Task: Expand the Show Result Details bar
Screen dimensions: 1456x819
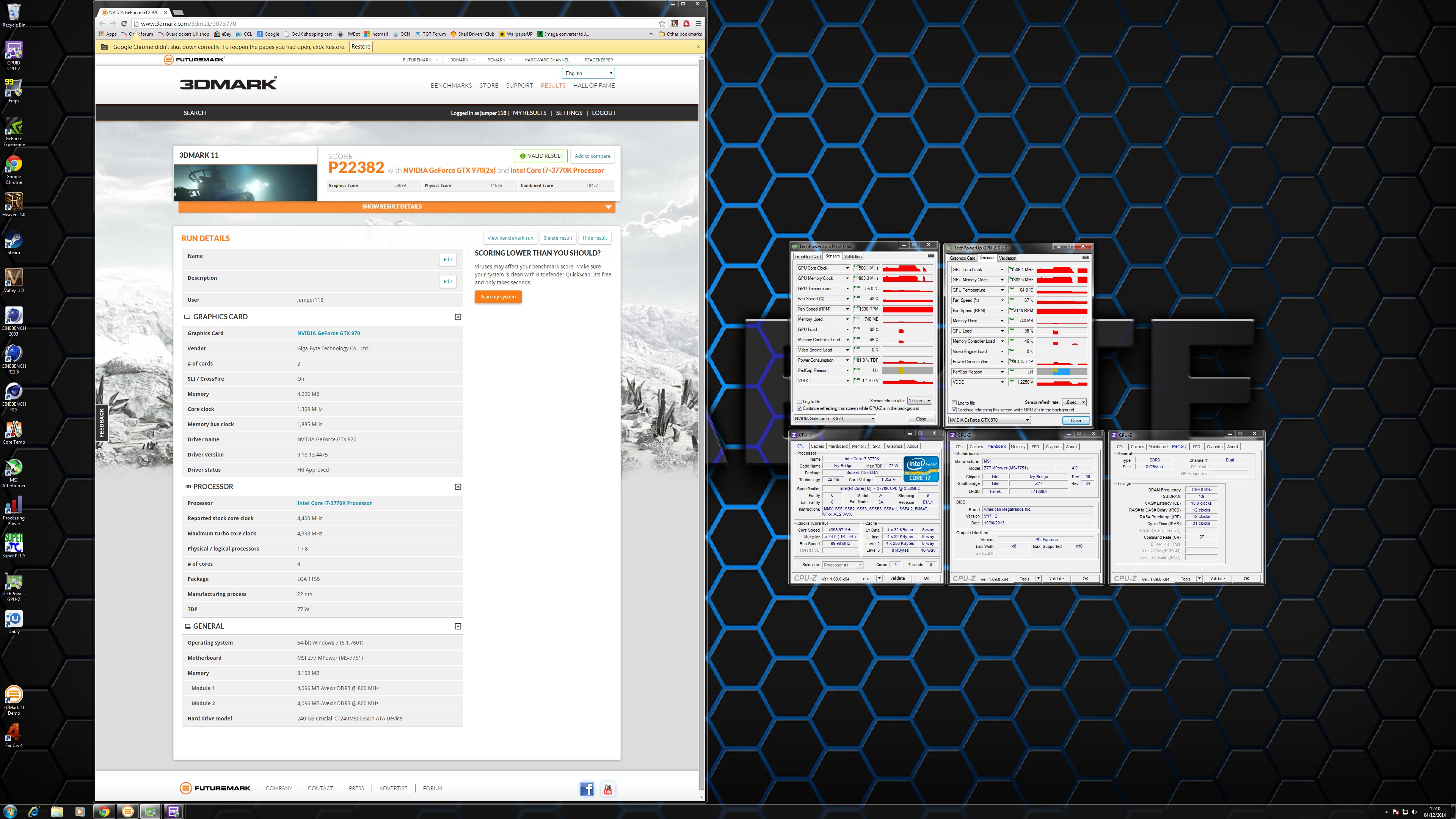Action: tap(397, 207)
